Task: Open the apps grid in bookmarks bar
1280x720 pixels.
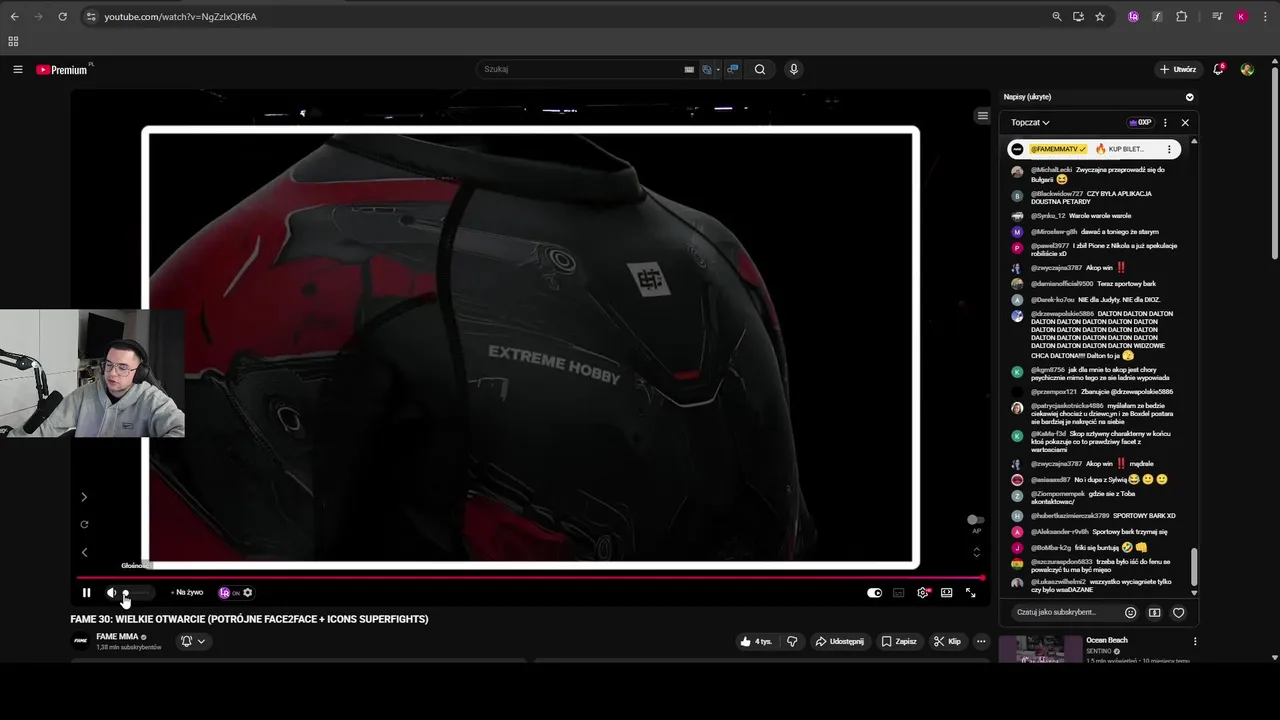Action: point(13,41)
